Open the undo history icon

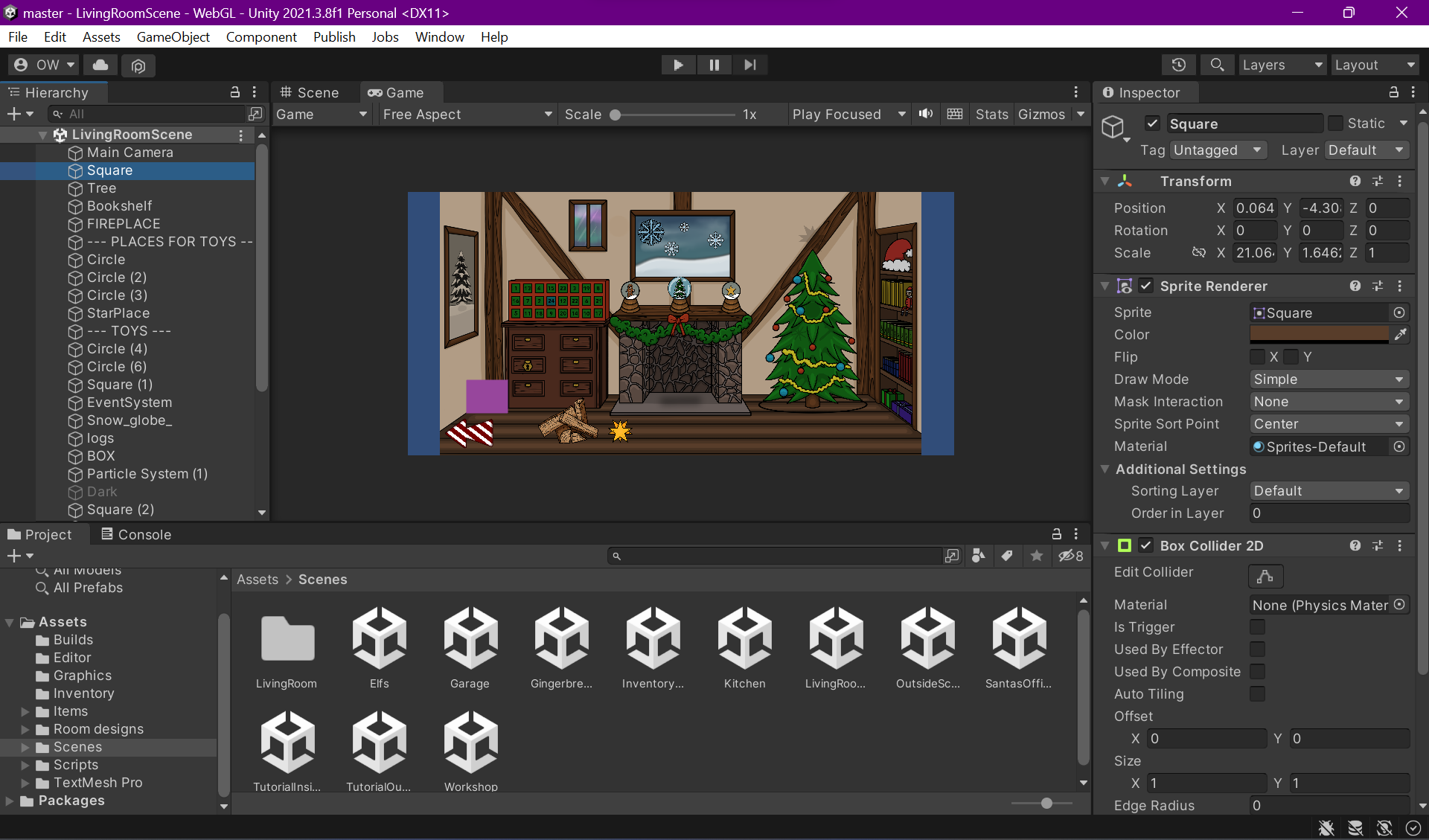point(1179,65)
